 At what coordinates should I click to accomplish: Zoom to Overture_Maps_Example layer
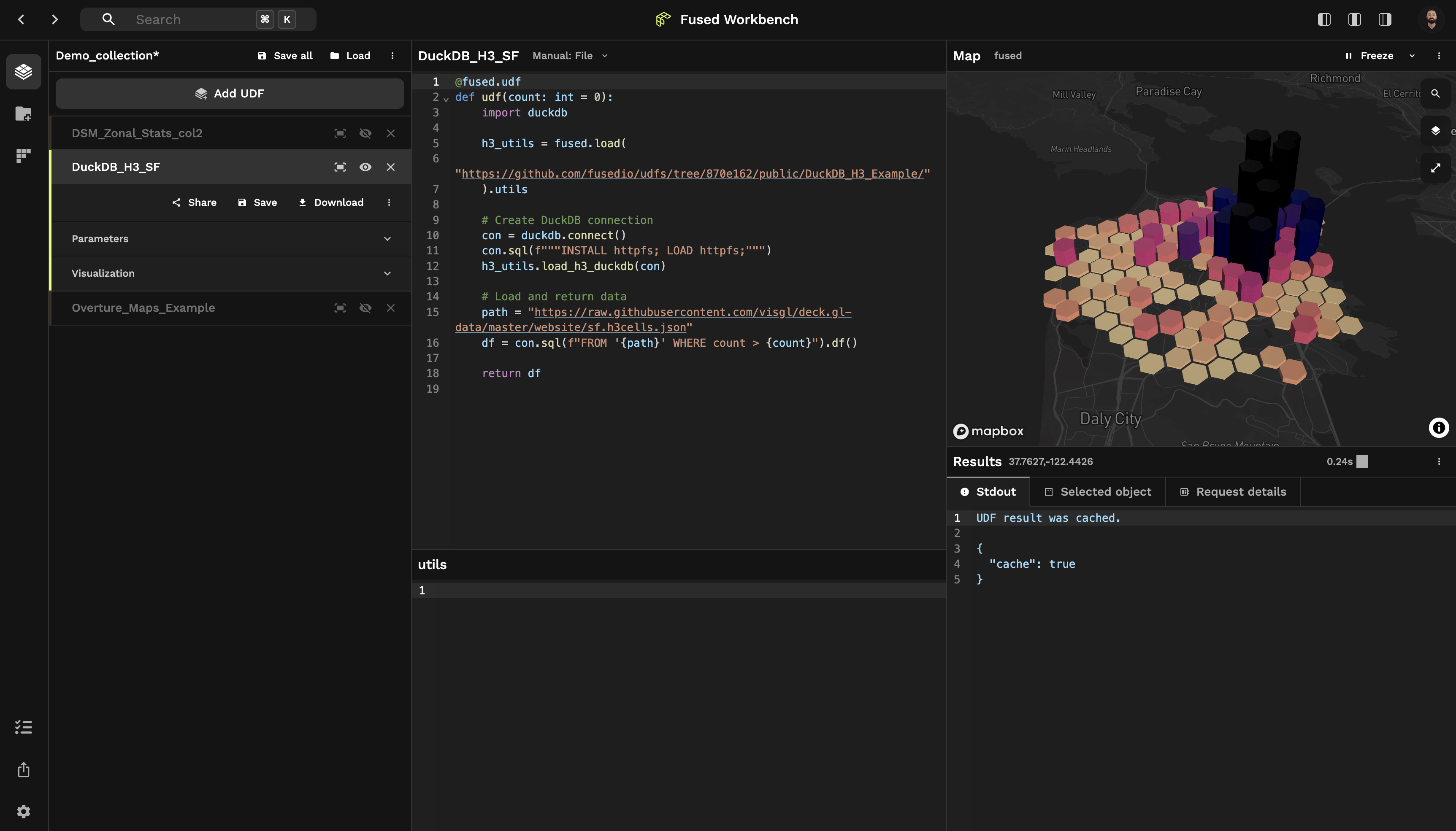click(340, 308)
